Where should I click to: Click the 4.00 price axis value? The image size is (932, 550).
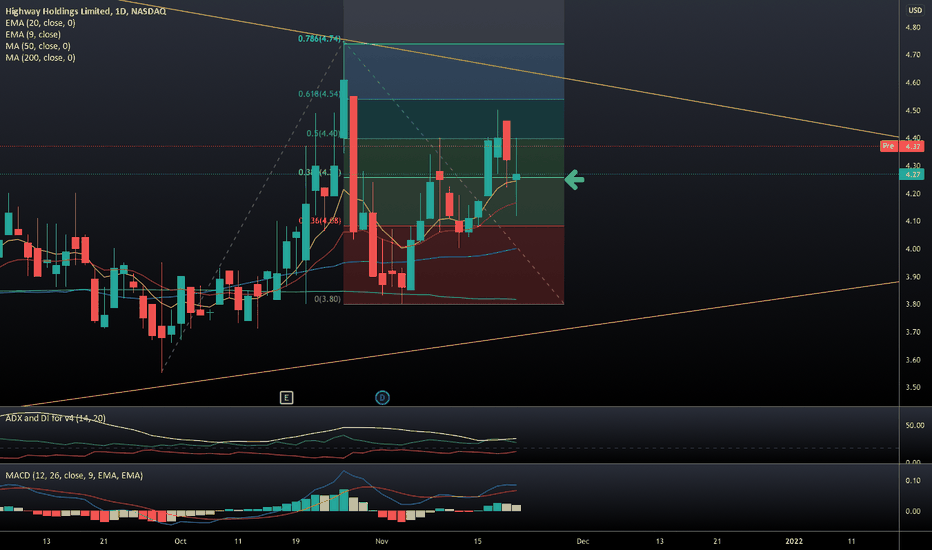click(x=913, y=249)
